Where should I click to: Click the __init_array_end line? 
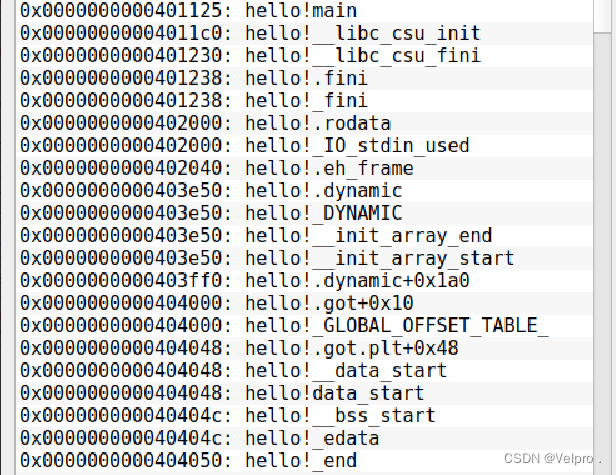pos(304,236)
